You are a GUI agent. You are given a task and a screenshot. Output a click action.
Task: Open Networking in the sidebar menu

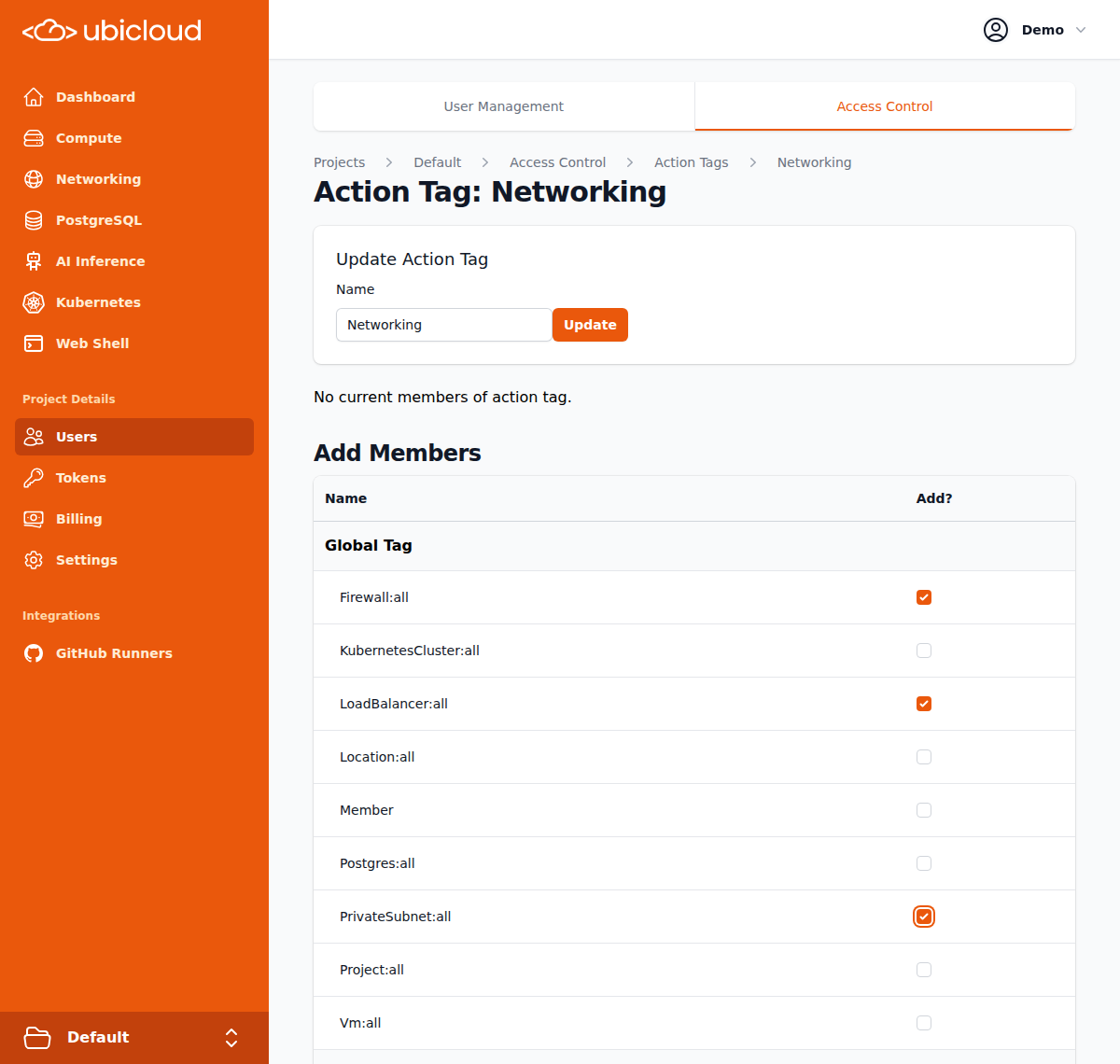click(134, 179)
